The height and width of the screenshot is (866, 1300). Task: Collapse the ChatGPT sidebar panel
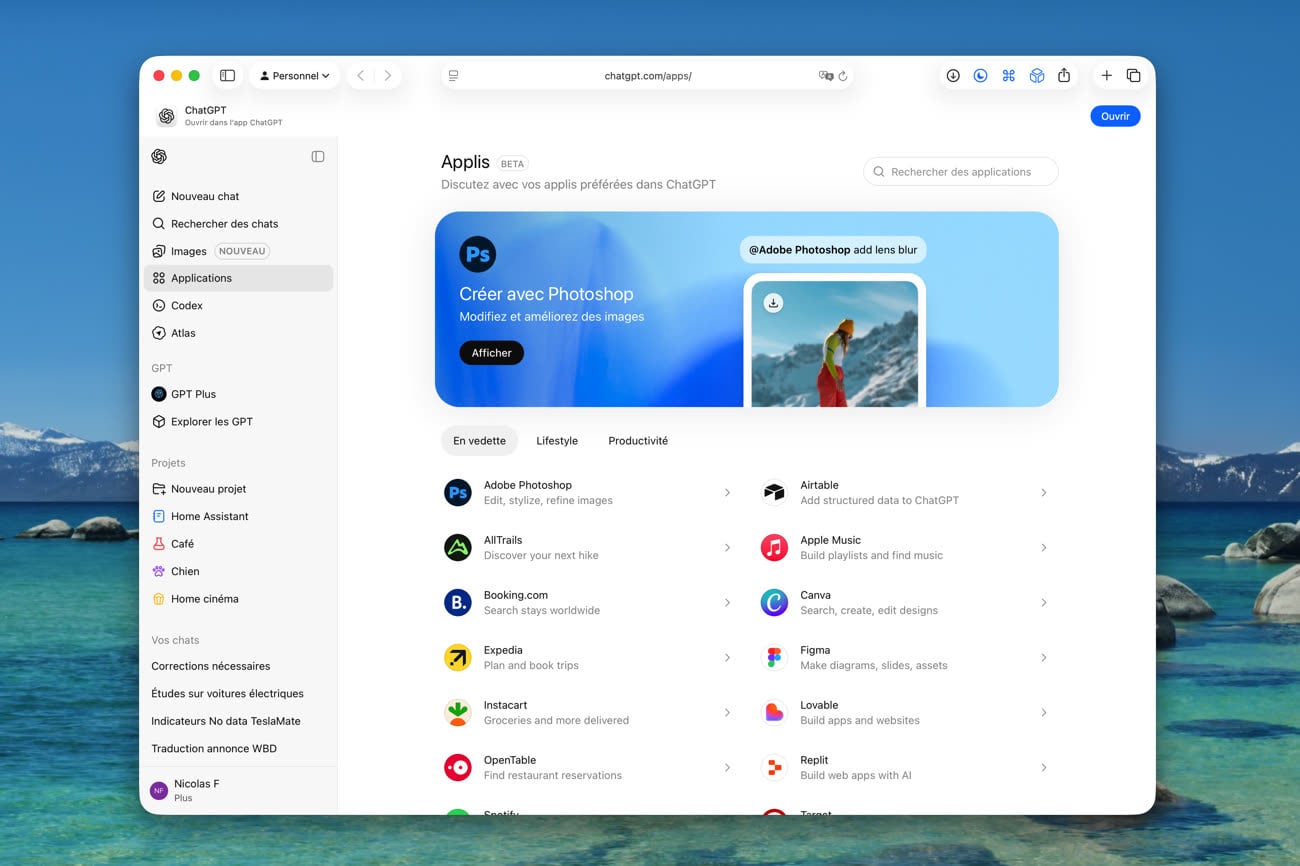(318, 157)
